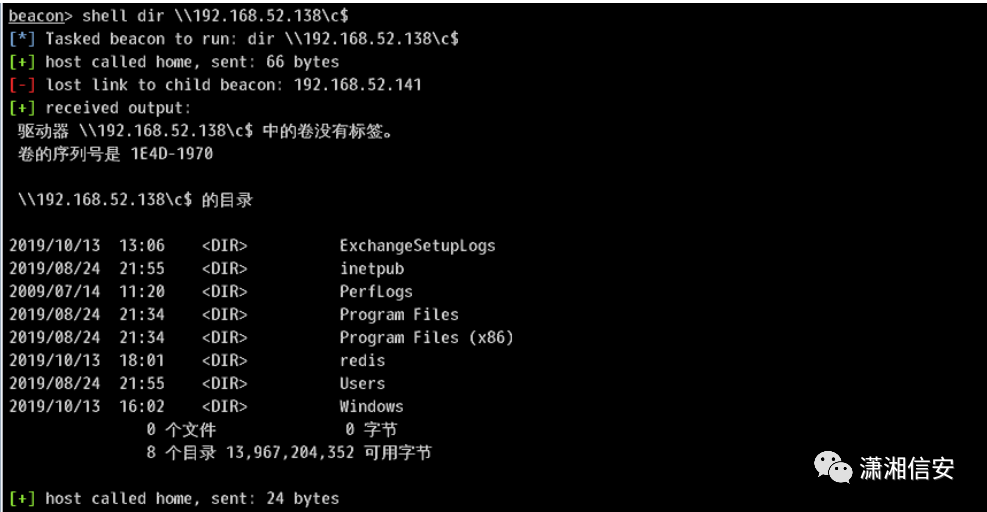Click the redis directory name
This screenshot has width=987, height=512.
coord(362,361)
